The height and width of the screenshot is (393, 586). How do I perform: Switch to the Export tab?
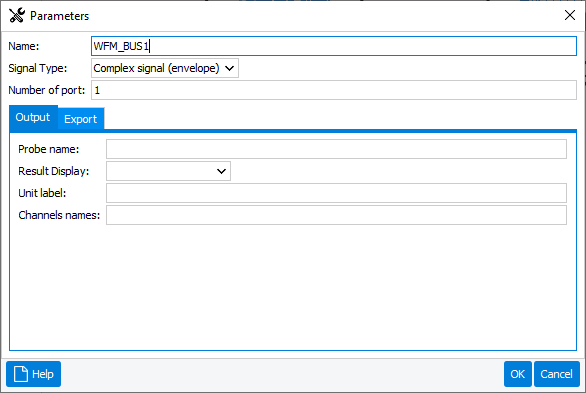(81, 119)
